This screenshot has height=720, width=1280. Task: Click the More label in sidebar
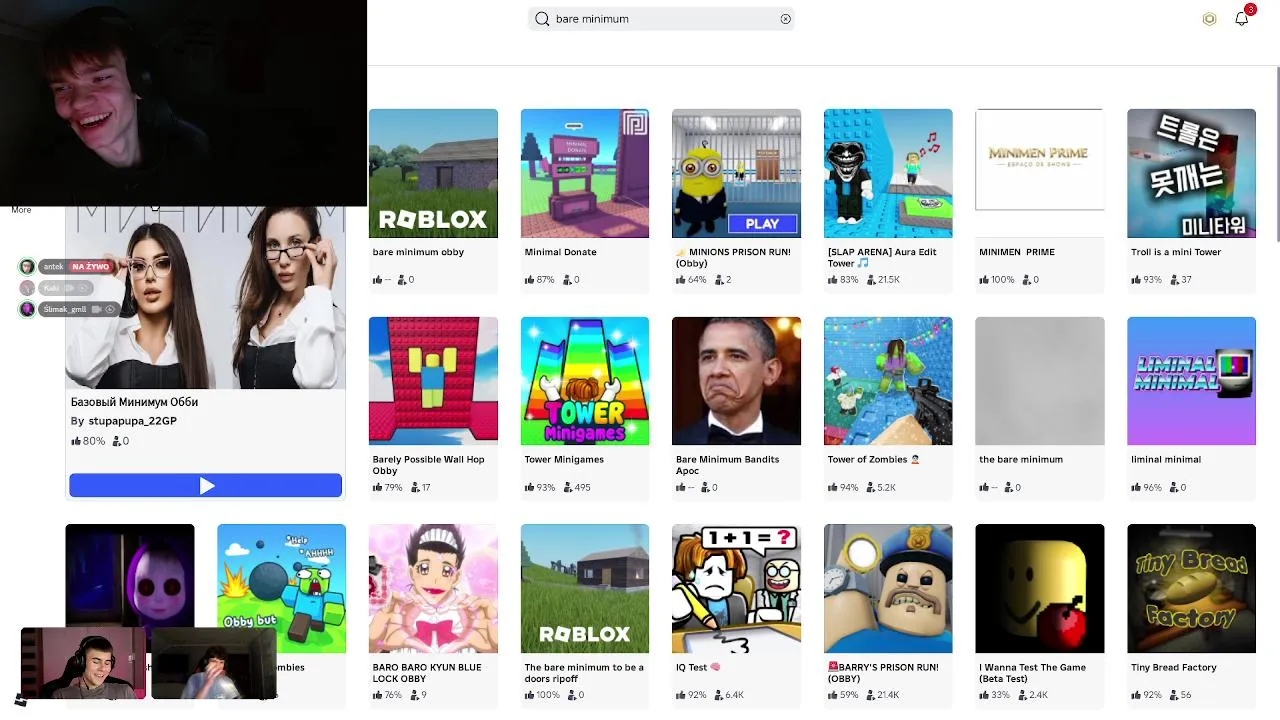(x=21, y=210)
